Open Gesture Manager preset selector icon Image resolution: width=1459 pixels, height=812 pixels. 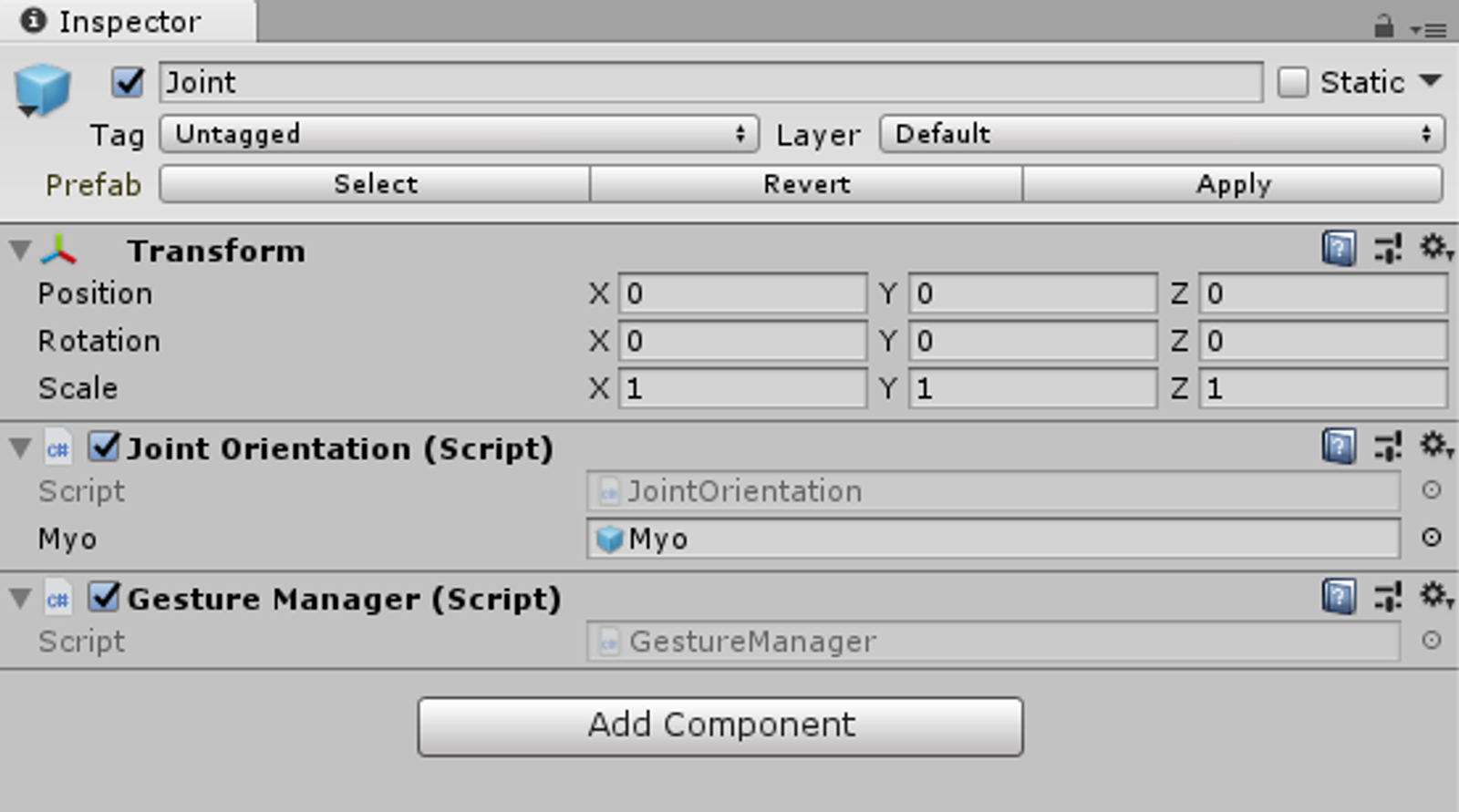[1388, 597]
